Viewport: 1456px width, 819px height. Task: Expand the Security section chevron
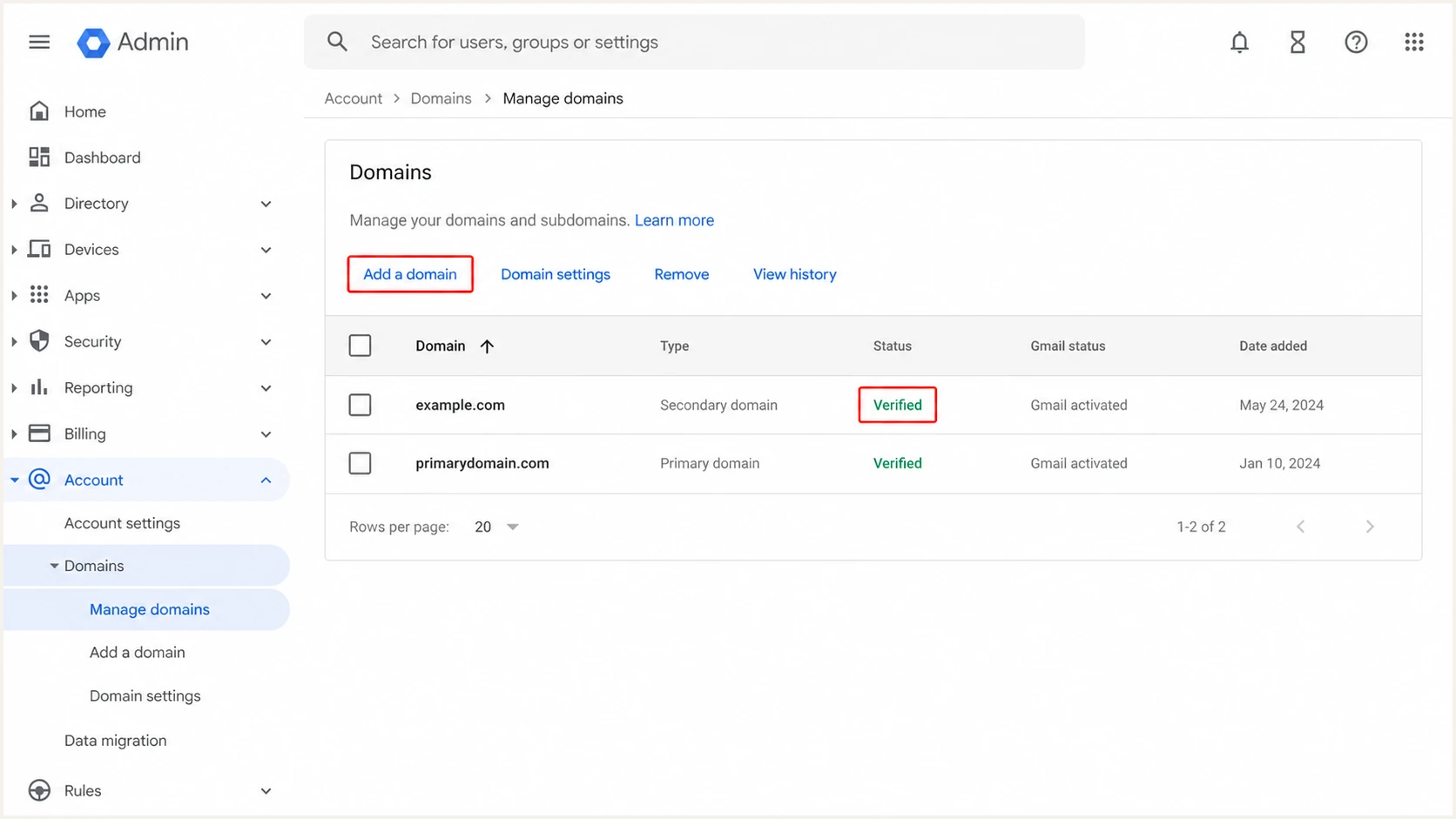266,342
